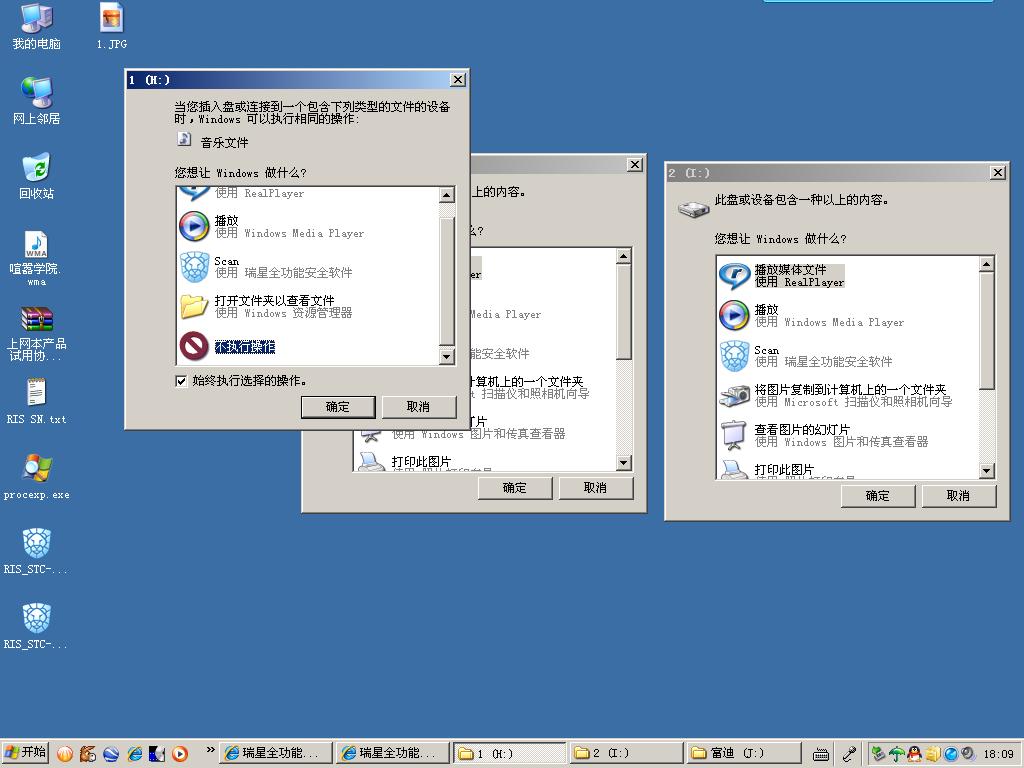Viewport: 1024px width, 768px height.
Task: Click scroll-down arrow in 2 (I:) list
Action: tap(987, 471)
